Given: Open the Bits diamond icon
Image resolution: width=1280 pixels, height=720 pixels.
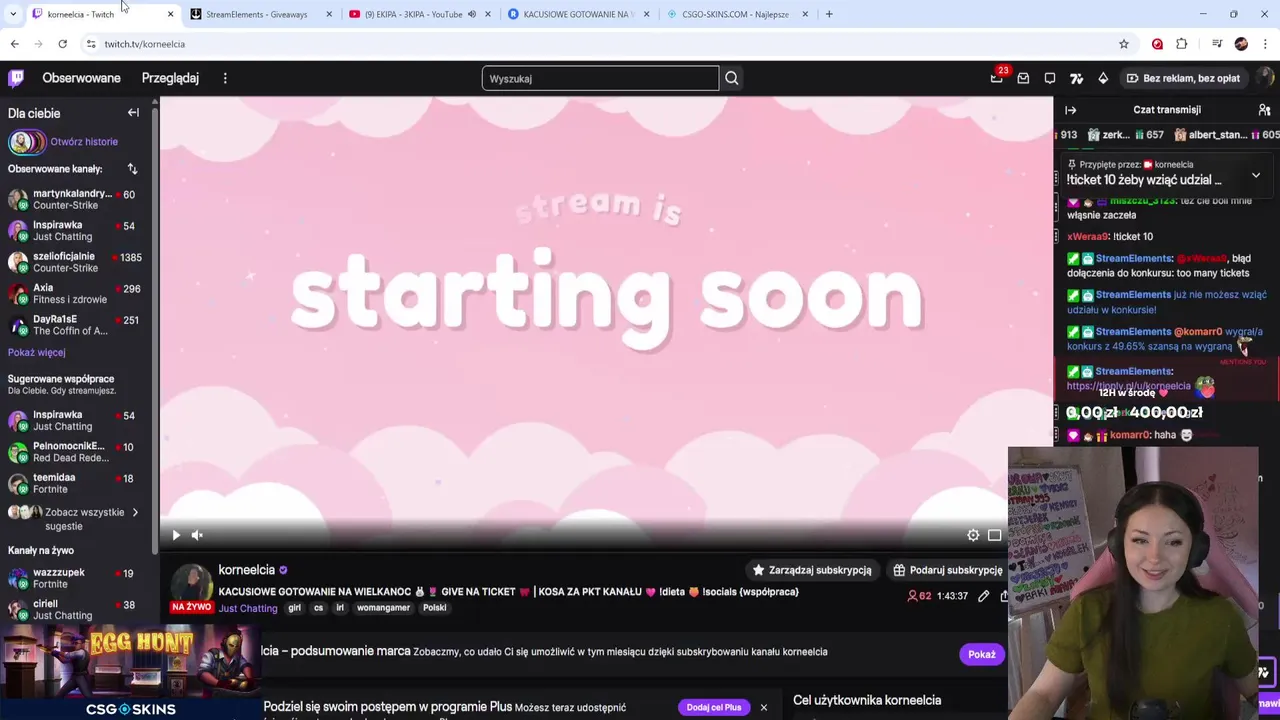Looking at the screenshot, I should [1103, 78].
